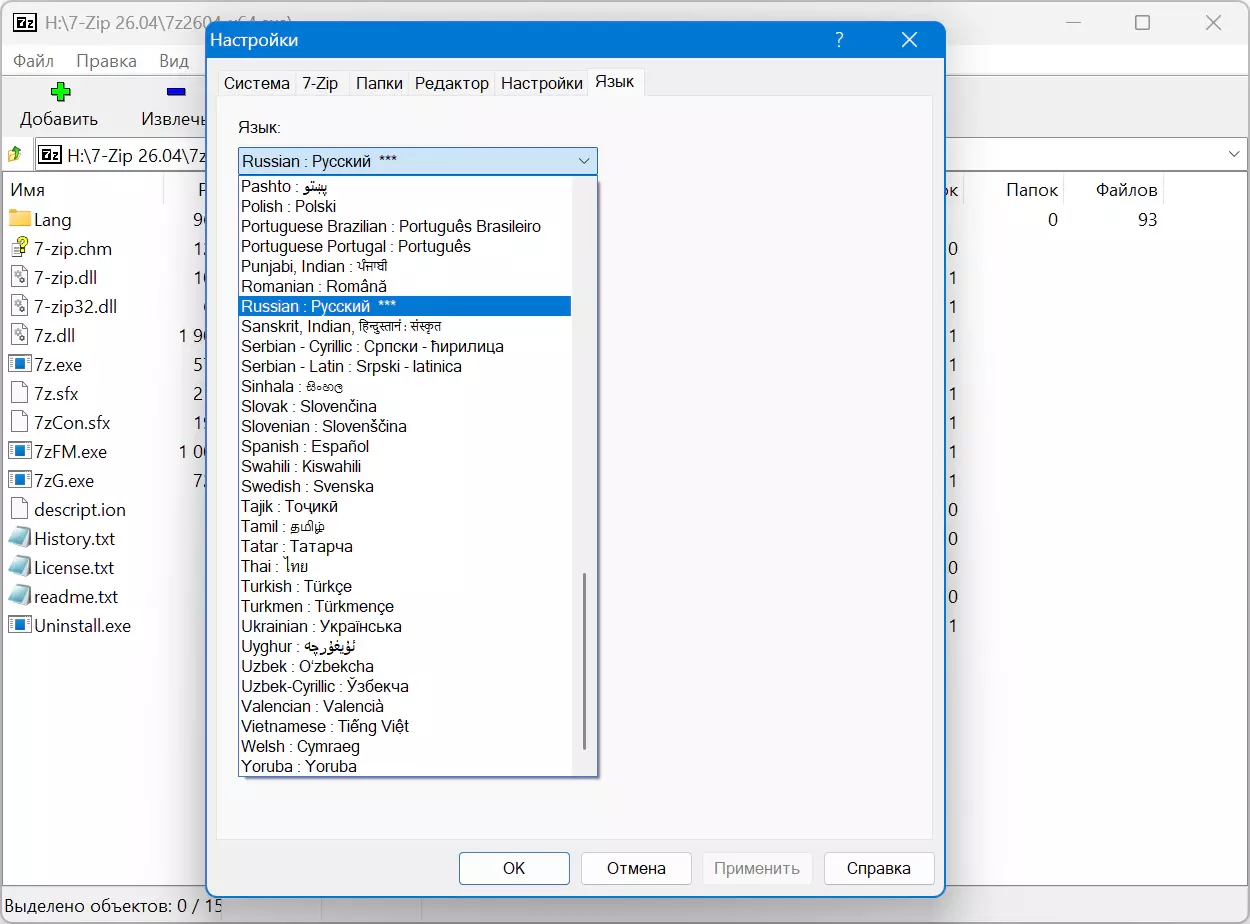Choose Romanian : Română language
Image resolution: width=1250 pixels, height=924 pixels.
[x=405, y=286]
